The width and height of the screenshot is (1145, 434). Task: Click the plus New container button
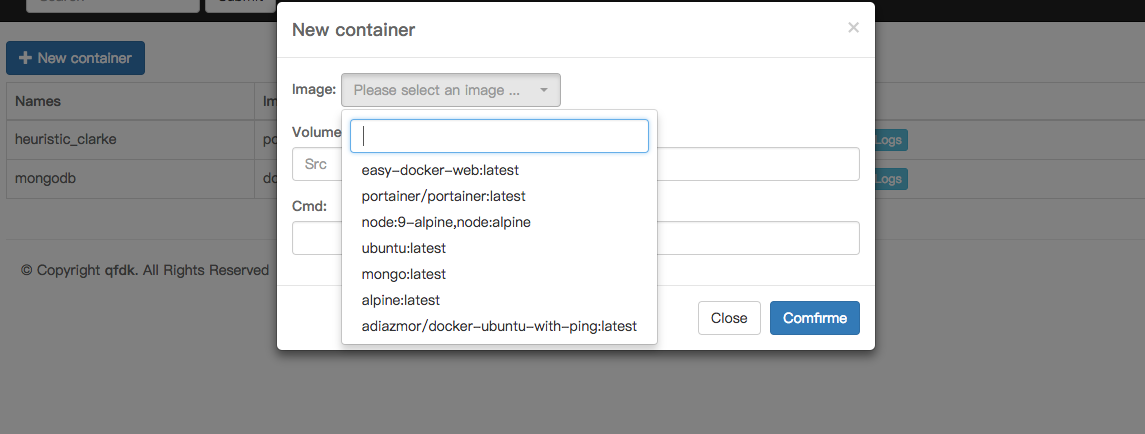pos(75,58)
